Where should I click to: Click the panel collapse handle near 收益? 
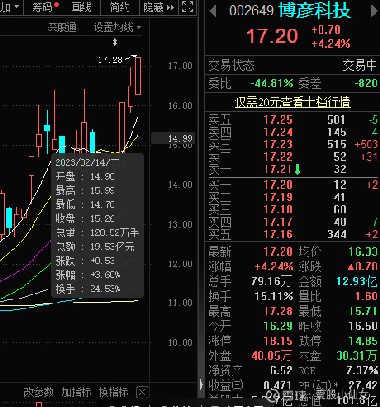[x=201, y=384]
